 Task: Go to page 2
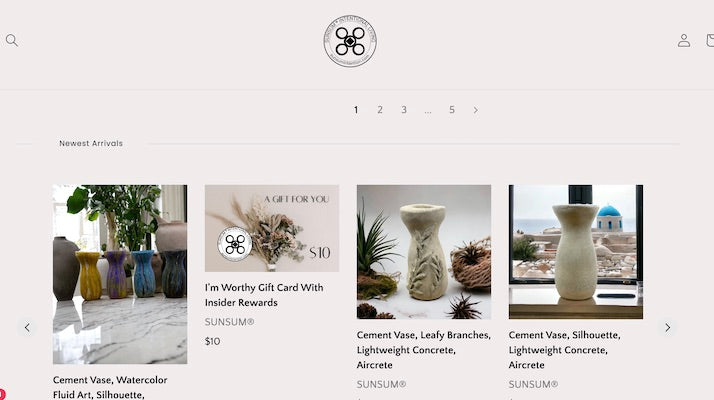coord(380,110)
